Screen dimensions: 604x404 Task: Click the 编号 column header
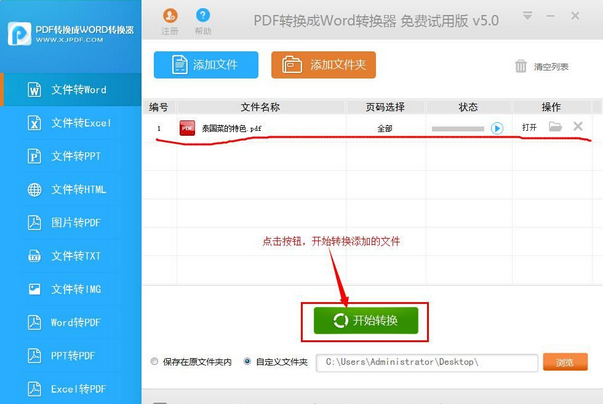(x=159, y=107)
